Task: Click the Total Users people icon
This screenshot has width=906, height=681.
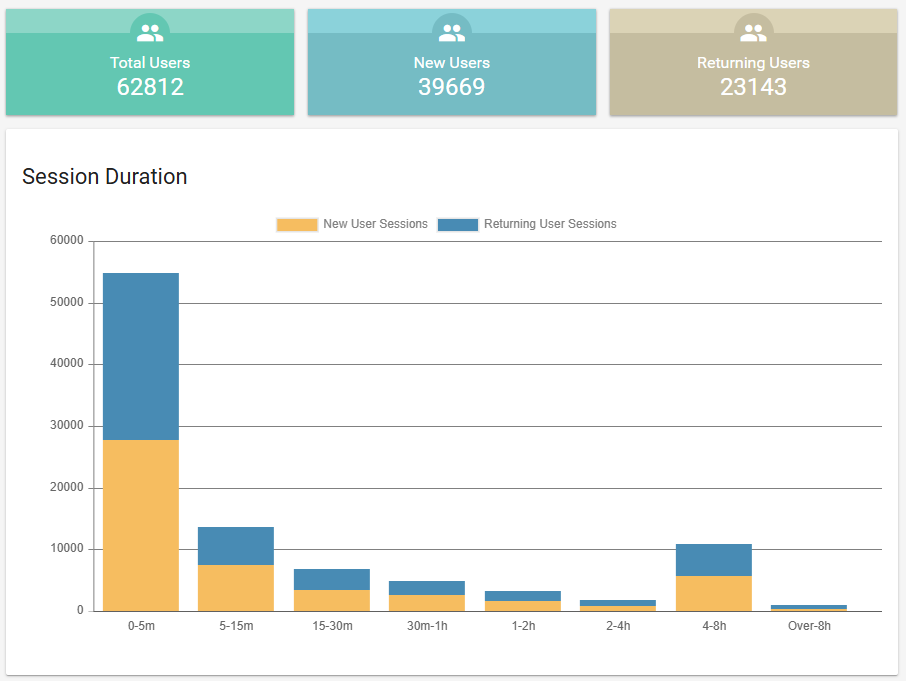Action: coord(150,33)
